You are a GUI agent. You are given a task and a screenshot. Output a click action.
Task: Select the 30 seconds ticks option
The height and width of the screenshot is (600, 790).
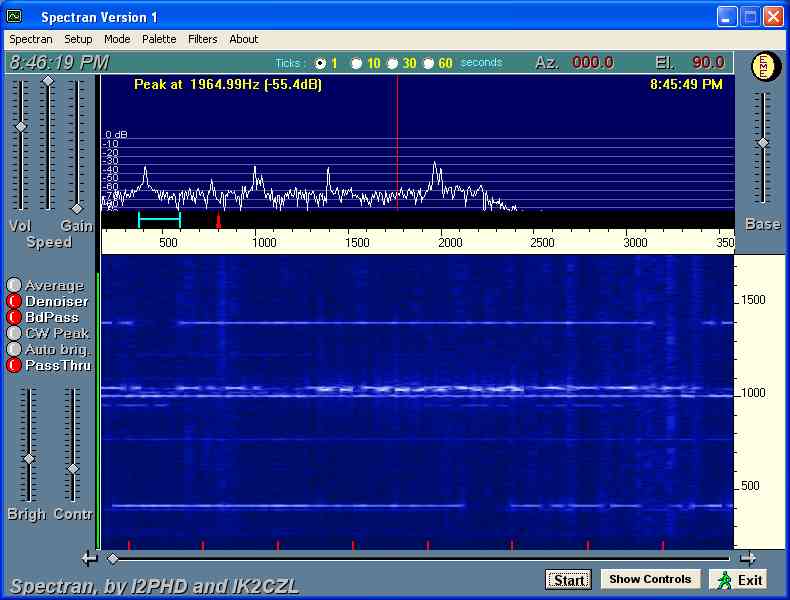392,63
